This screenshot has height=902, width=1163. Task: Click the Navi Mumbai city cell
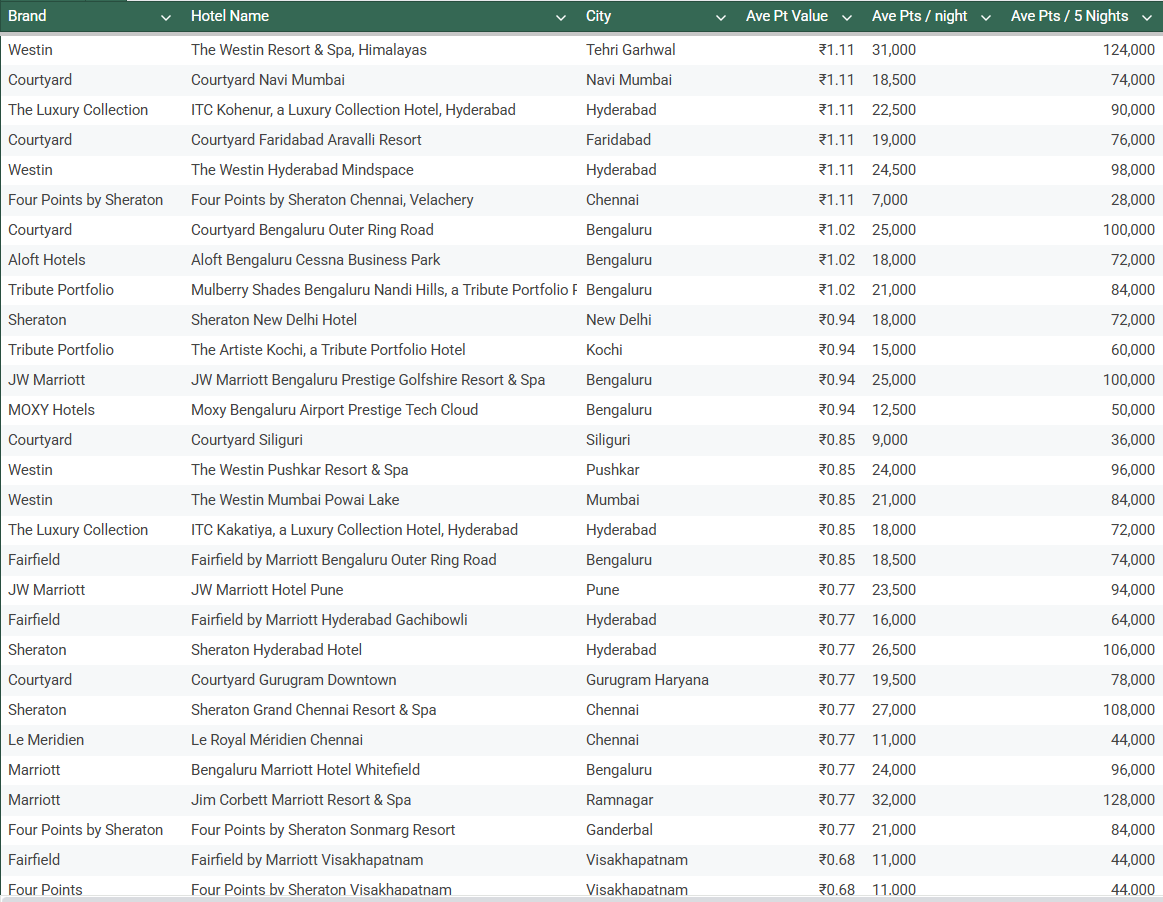629,79
